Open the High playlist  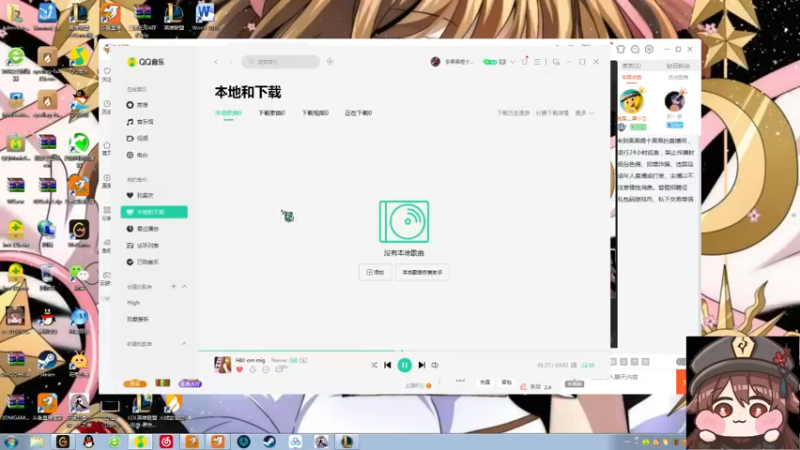pyautogui.click(x=133, y=303)
